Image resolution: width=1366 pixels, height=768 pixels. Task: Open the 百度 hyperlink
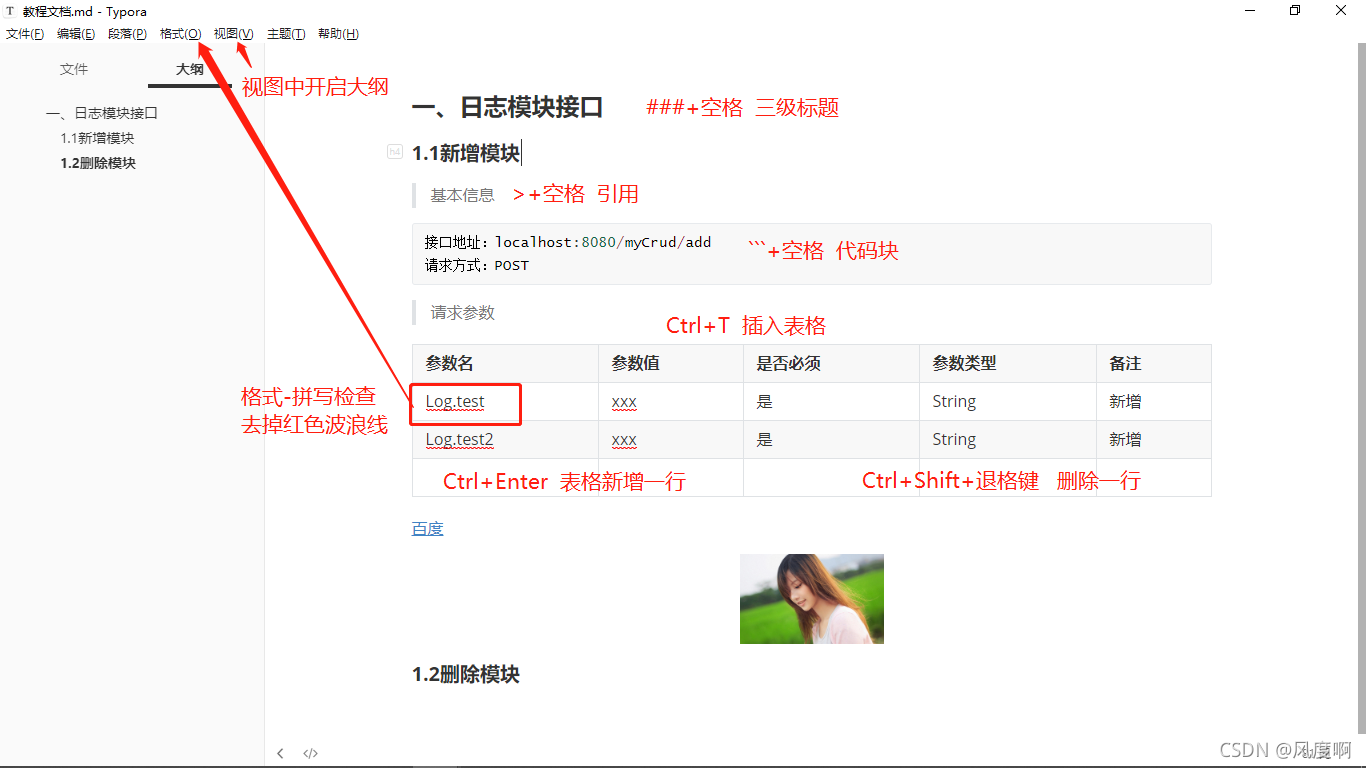coord(427,528)
